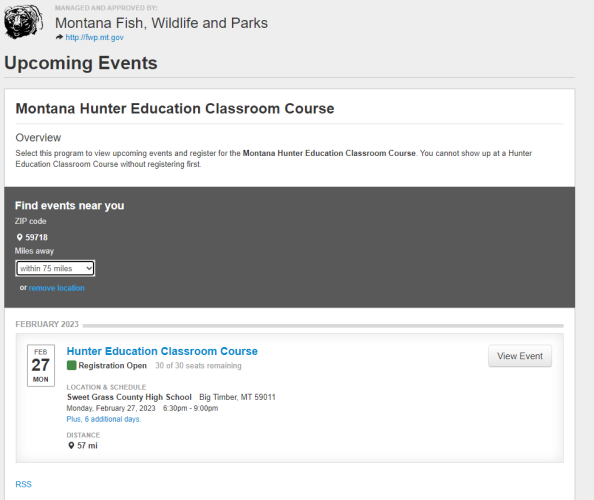Image resolution: width=594 pixels, height=500 pixels.
Task: Open the within 75 miles dropdown
Action: click(x=55, y=268)
